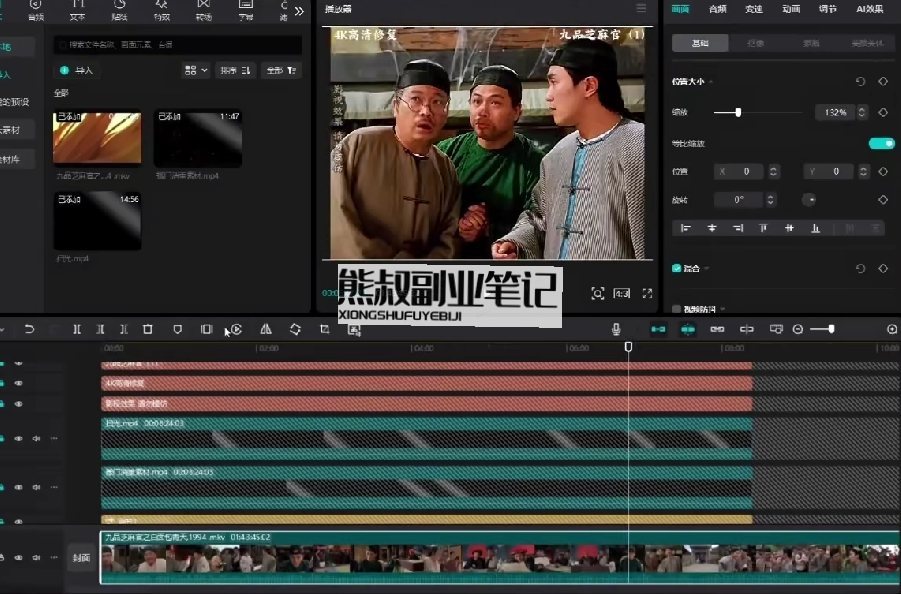901x594 pixels.
Task: Enter fullscreen preview
Action: tap(647, 294)
